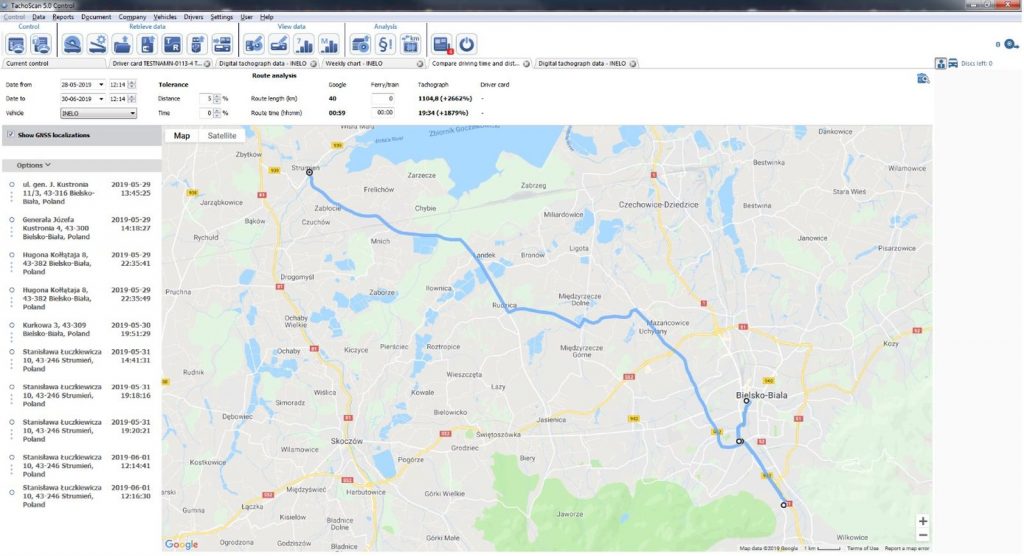Open the Terms of Use link on map

(863, 549)
